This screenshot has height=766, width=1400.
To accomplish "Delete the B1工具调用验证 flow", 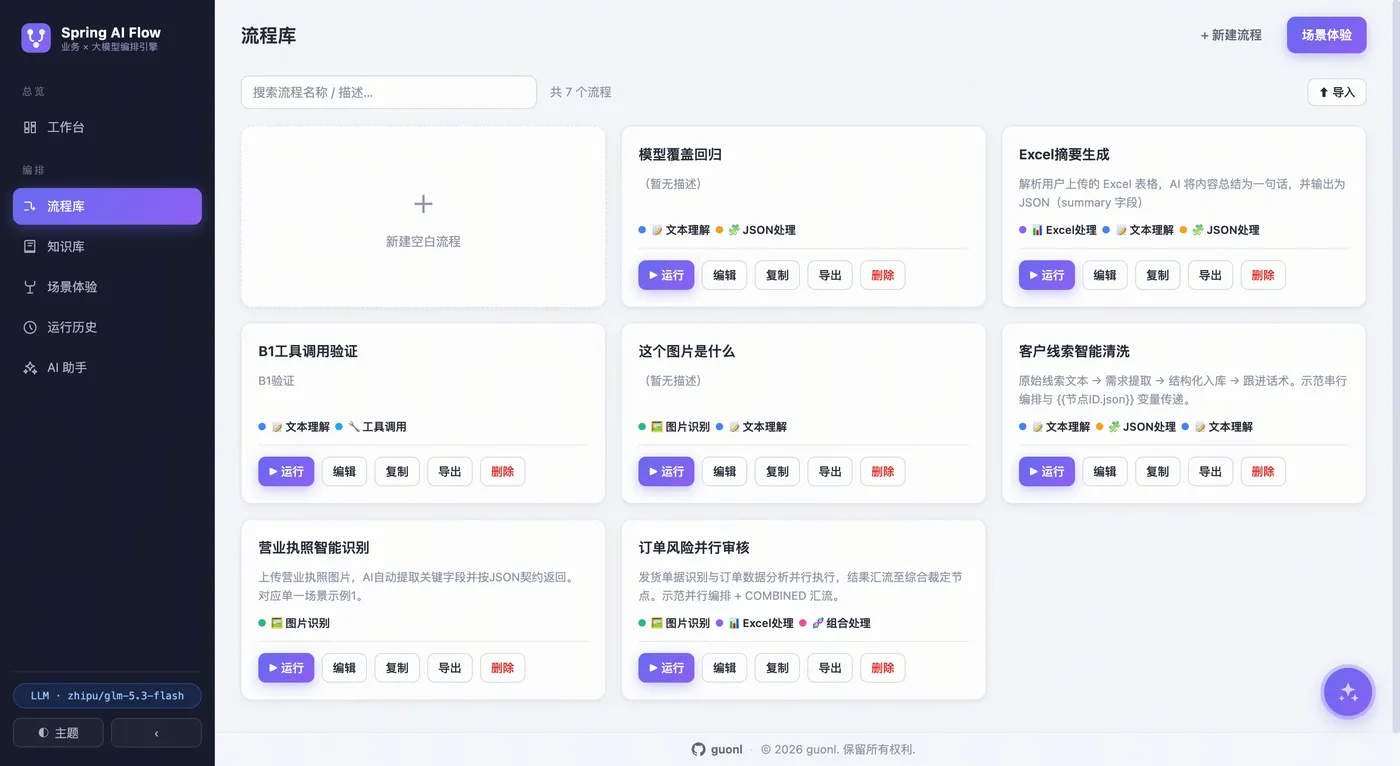I will pyautogui.click(x=502, y=472).
